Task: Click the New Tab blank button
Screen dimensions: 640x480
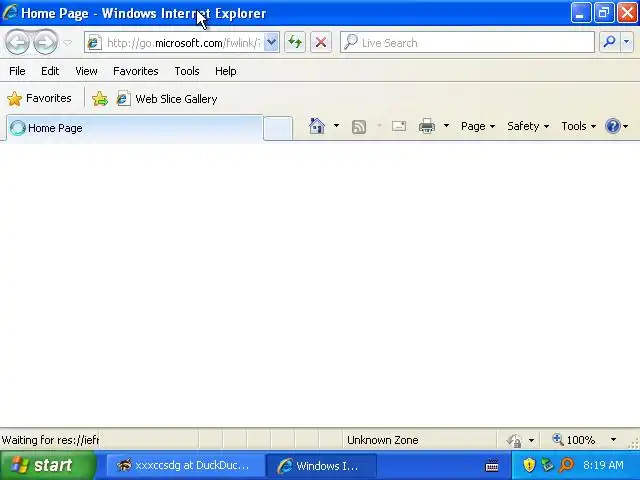Action: [x=278, y=128]
